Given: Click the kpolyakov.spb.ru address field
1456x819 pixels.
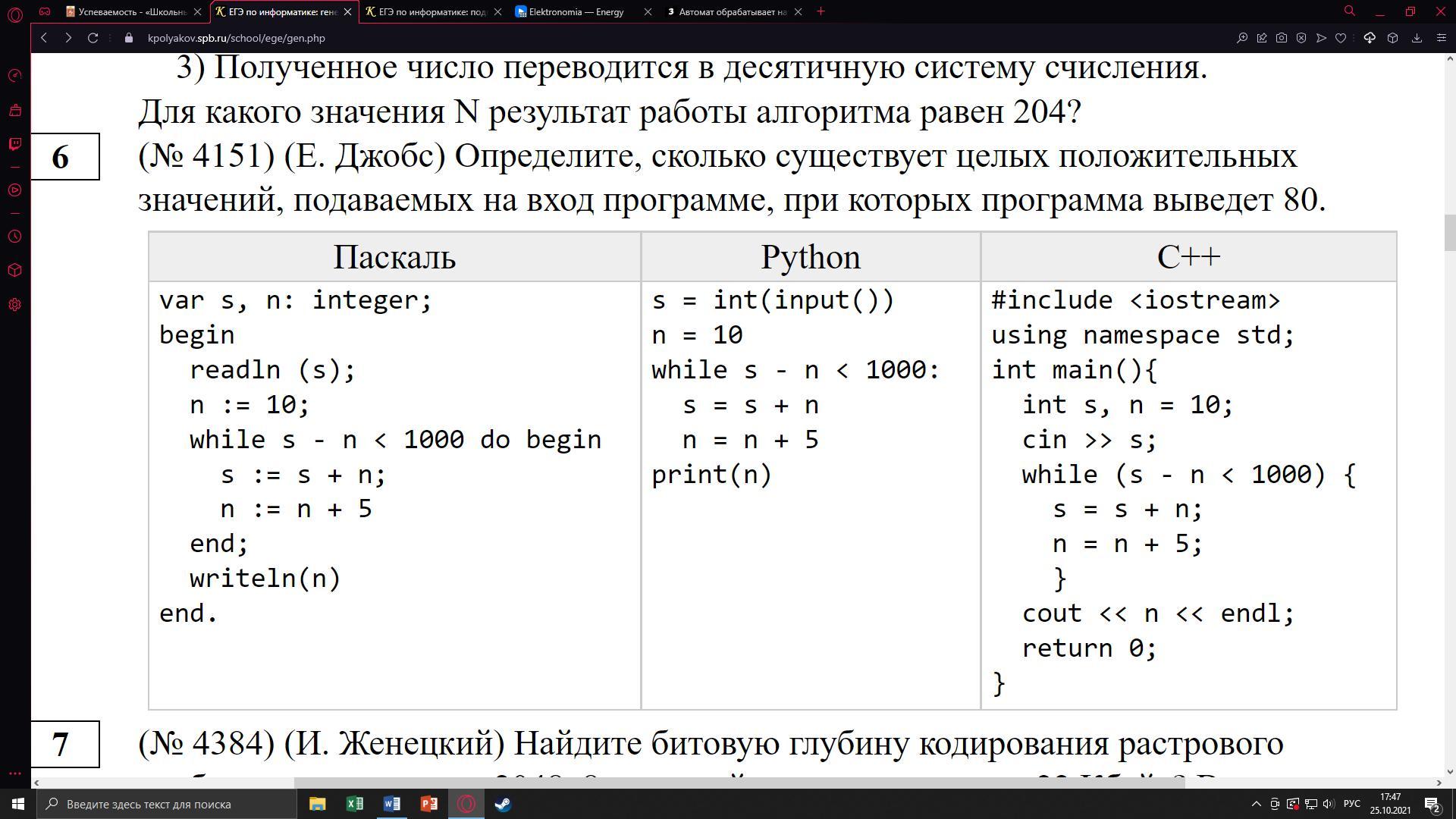Looking at the screenshot, I should (236, 38).
